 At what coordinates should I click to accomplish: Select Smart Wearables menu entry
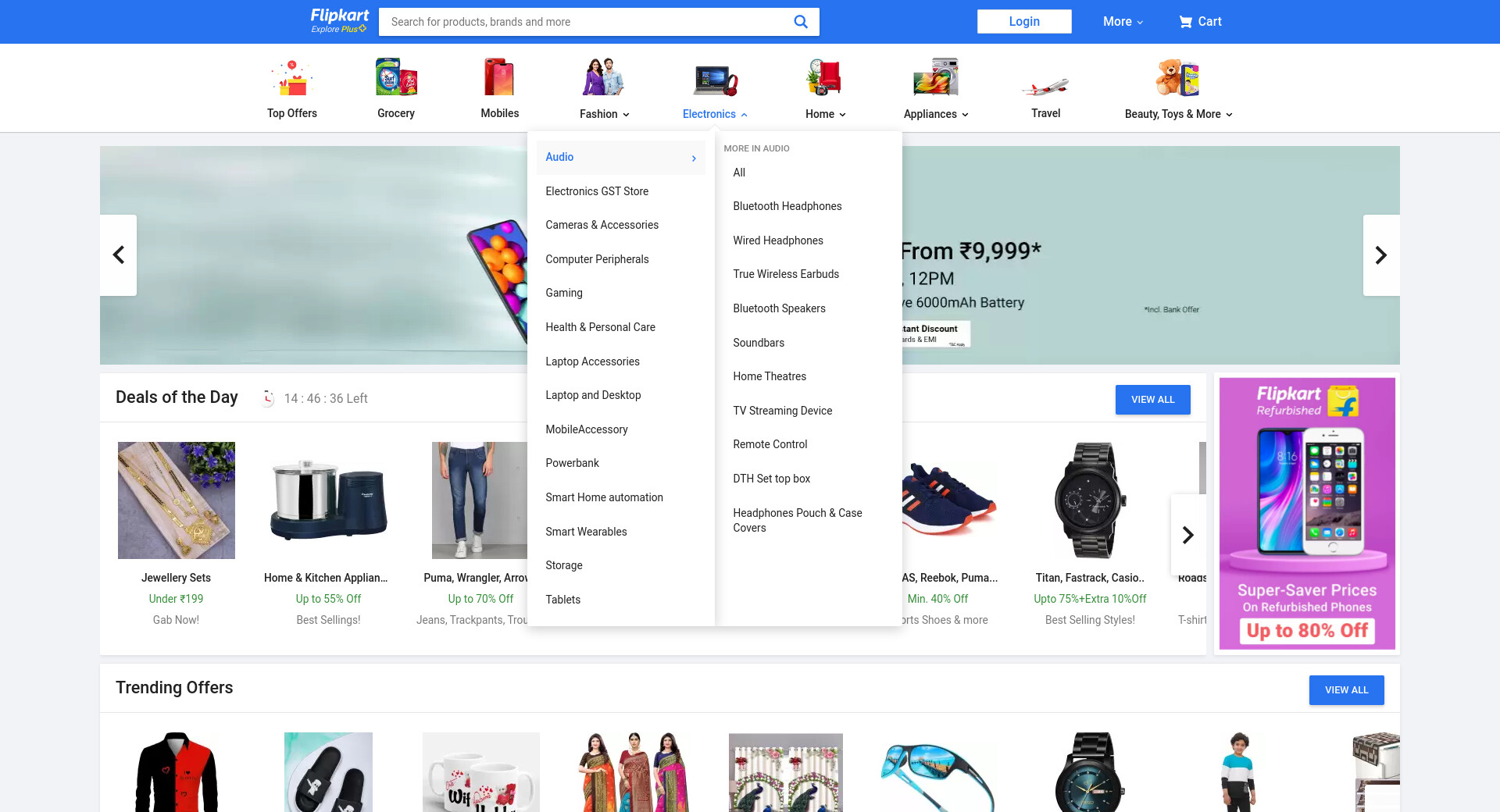coord(586,532)
